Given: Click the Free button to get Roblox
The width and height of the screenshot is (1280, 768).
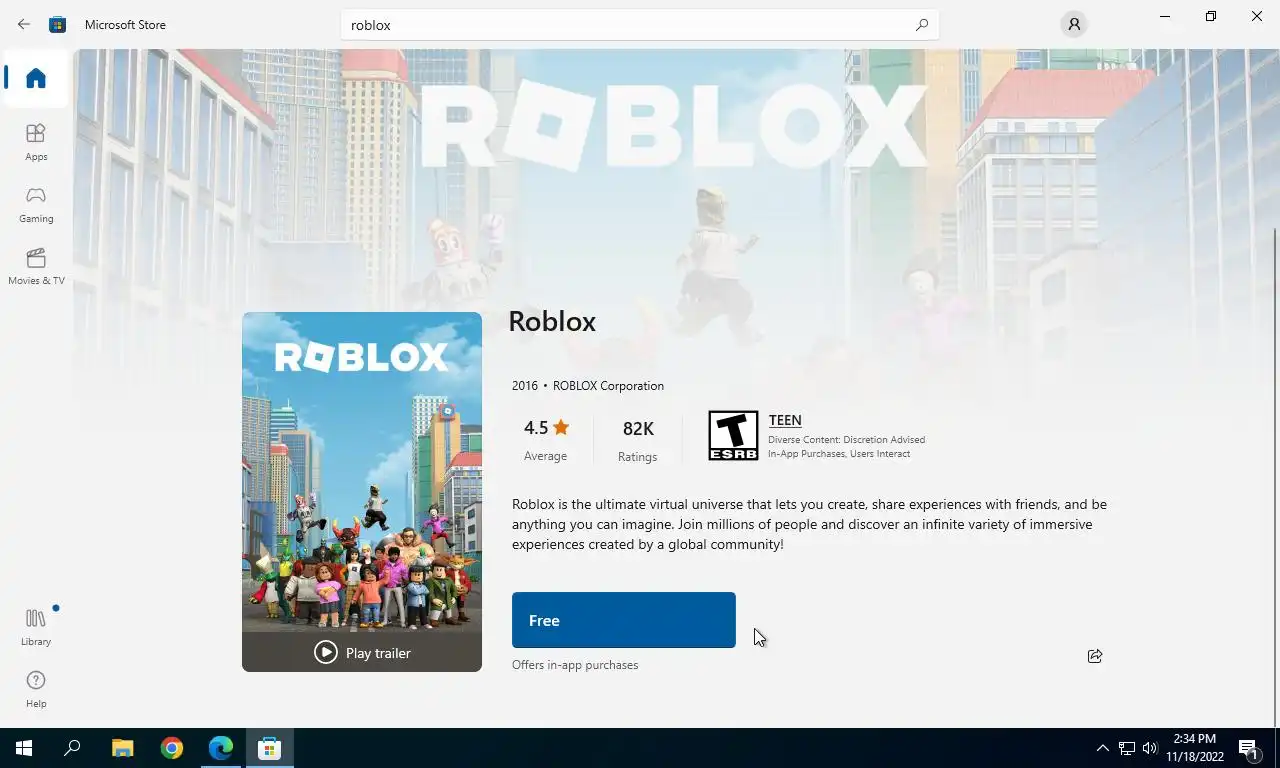Looking at the screenshot, I should coord(624,620).
